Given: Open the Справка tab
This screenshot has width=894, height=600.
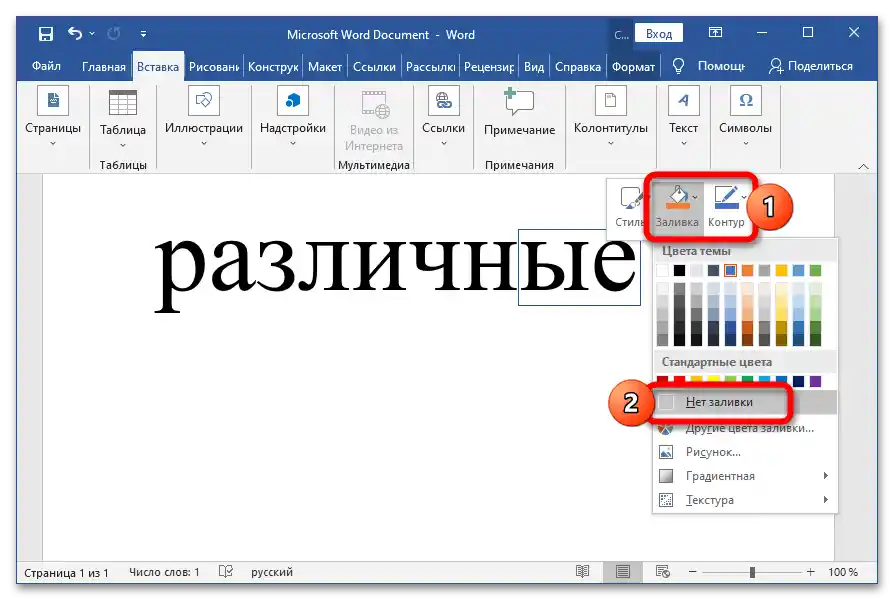Looking at the screenshot, I should point(578,67).
